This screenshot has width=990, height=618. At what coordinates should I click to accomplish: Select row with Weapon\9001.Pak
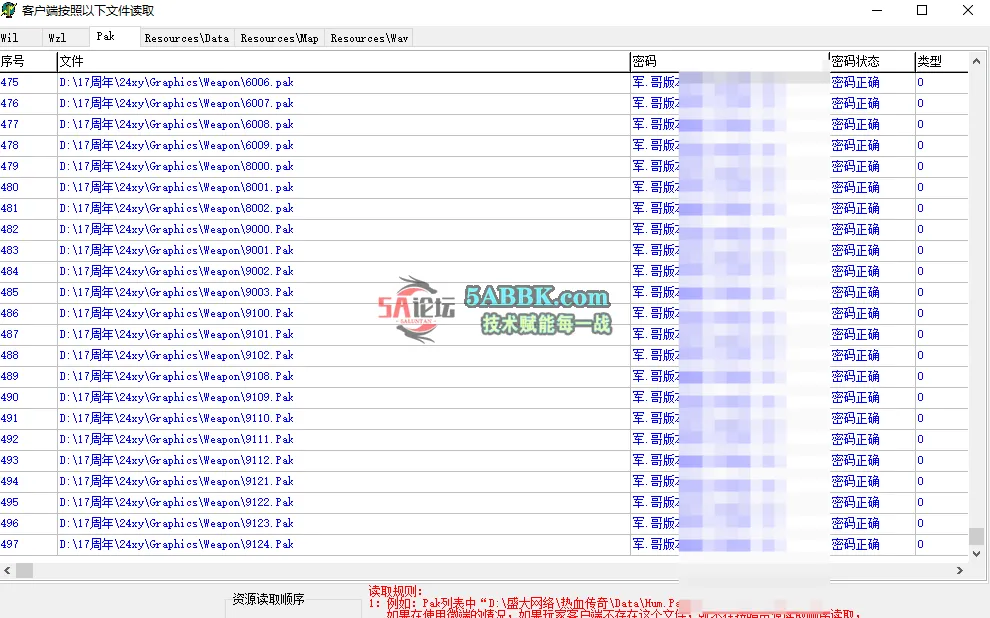coord(484,250)
